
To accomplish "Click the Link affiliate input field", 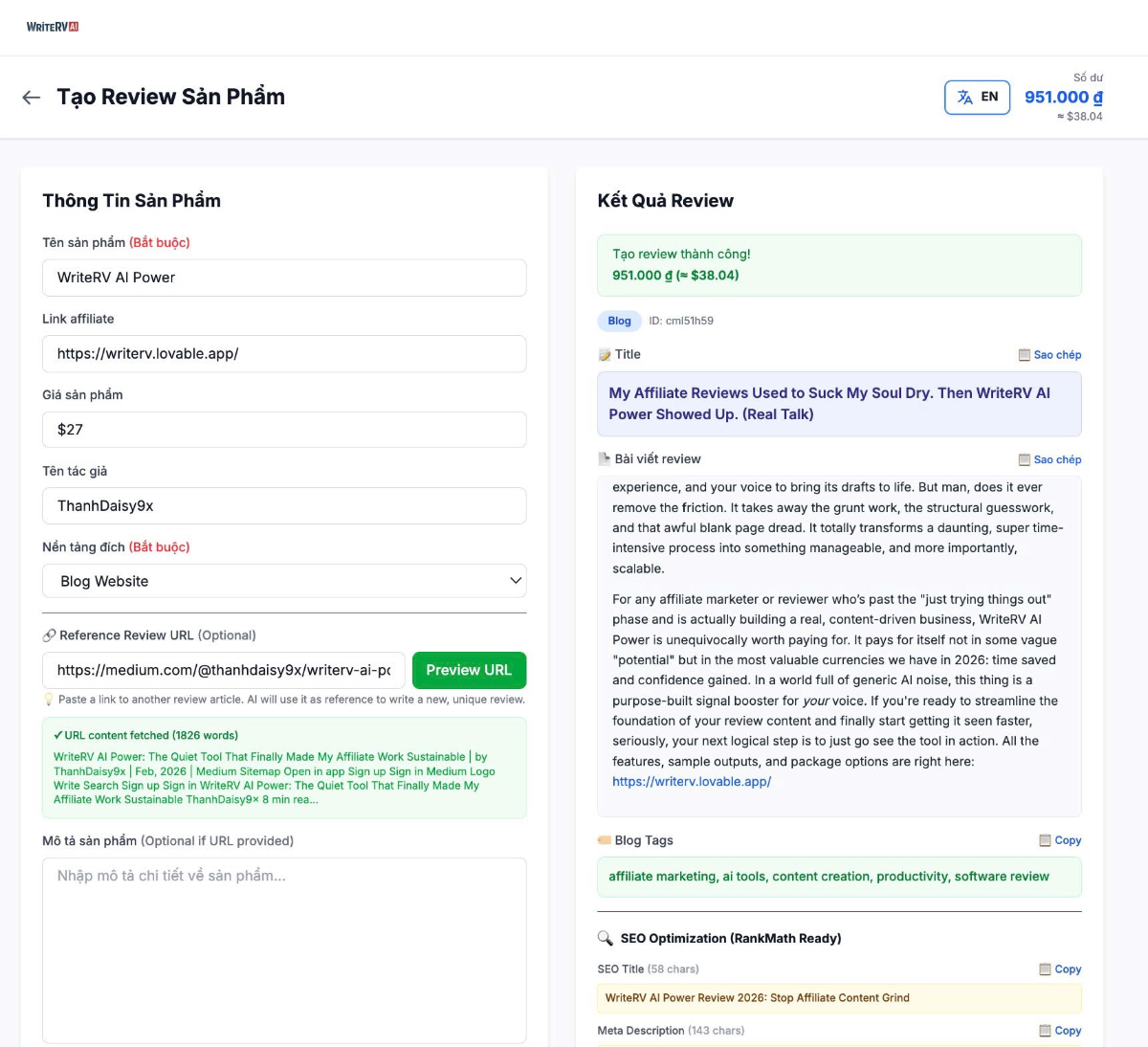I will coord(284,353).
